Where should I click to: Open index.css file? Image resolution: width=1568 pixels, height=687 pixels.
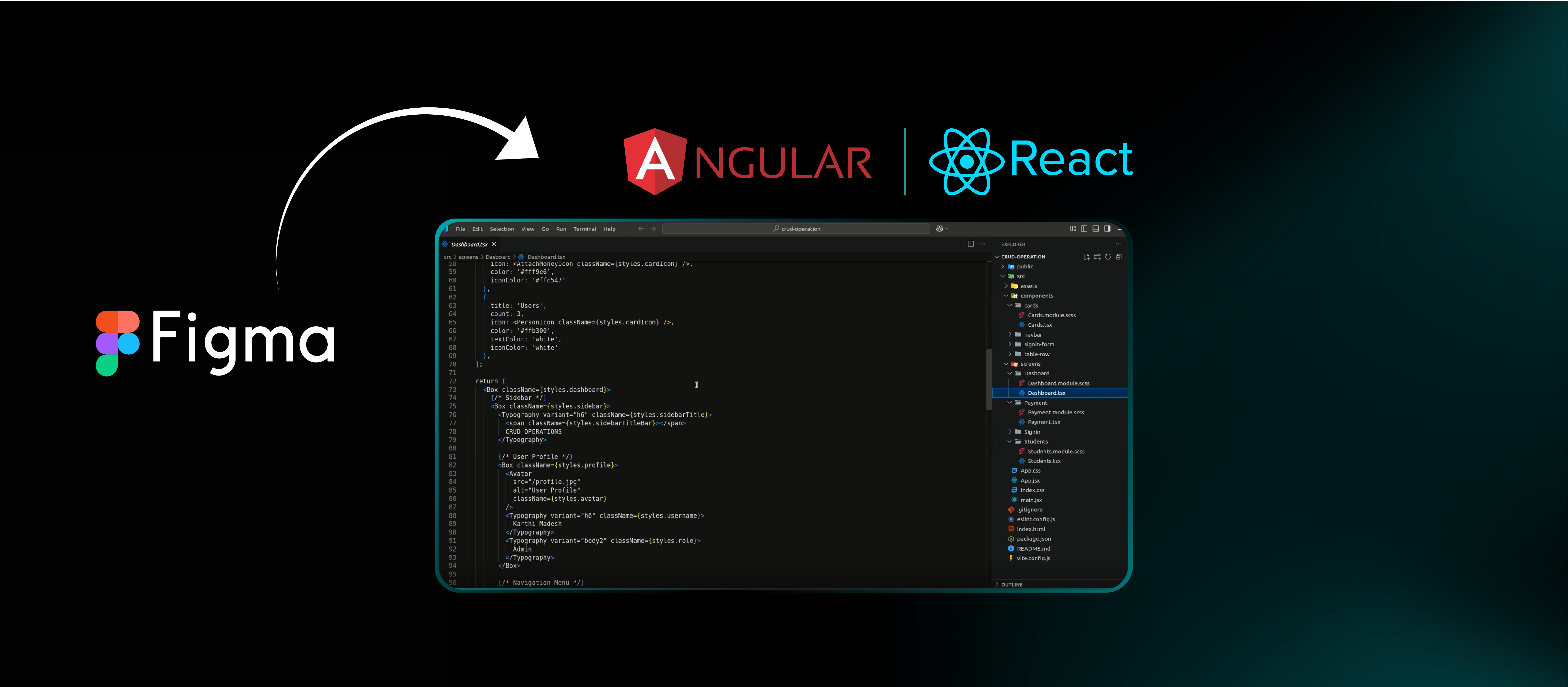1060,490
